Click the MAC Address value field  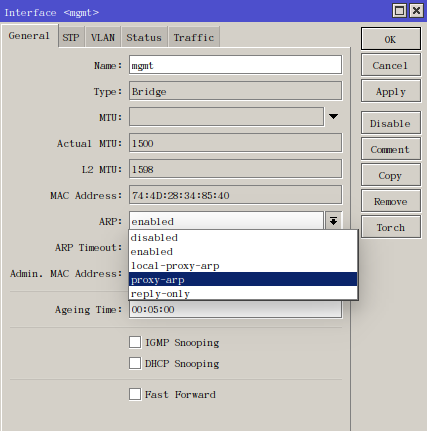(x=235, y=195)
